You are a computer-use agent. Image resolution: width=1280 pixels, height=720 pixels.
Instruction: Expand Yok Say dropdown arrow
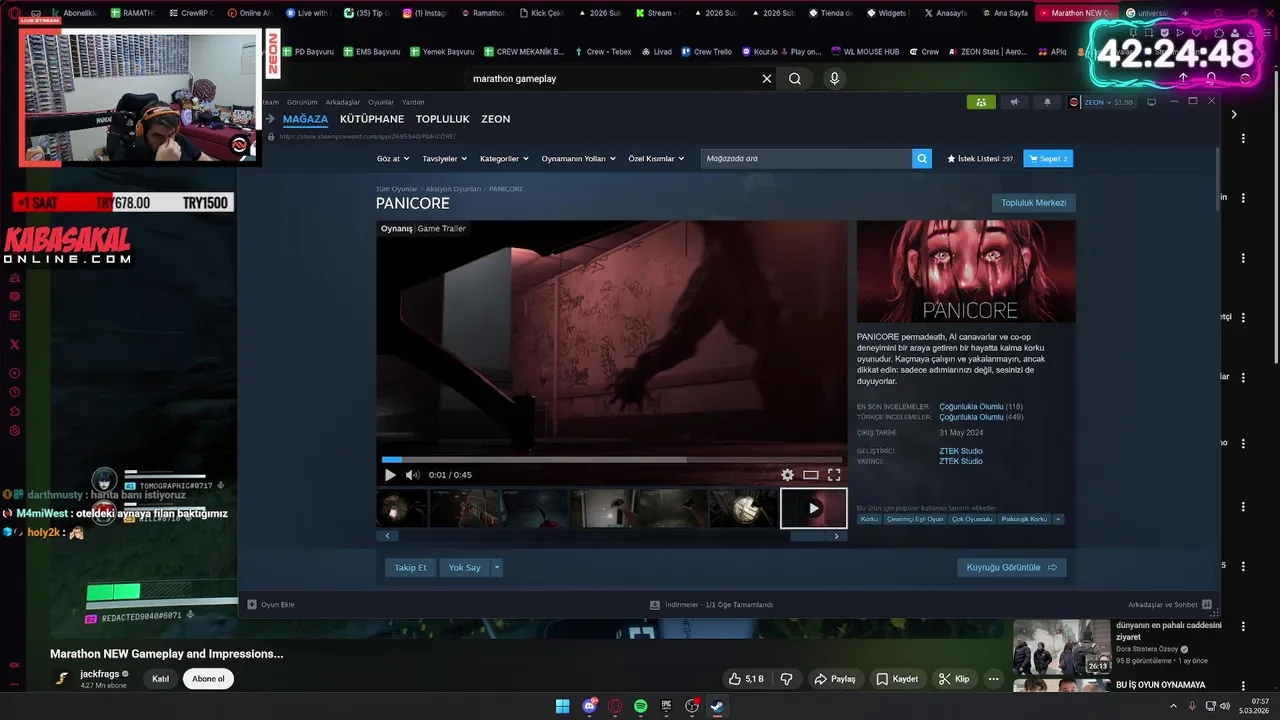tap(497, 567)
